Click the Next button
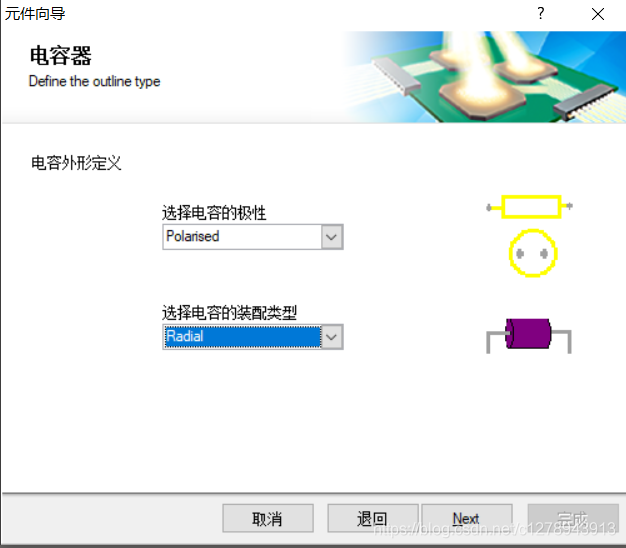This screenshot has height=548, width=626. click(x=467, y=518)
